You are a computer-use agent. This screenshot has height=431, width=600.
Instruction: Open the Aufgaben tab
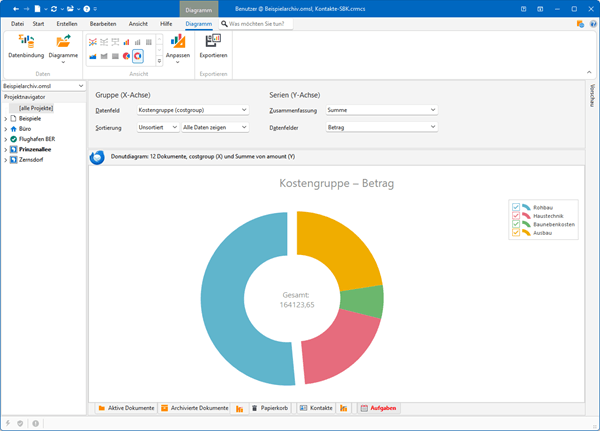point(378,408)
